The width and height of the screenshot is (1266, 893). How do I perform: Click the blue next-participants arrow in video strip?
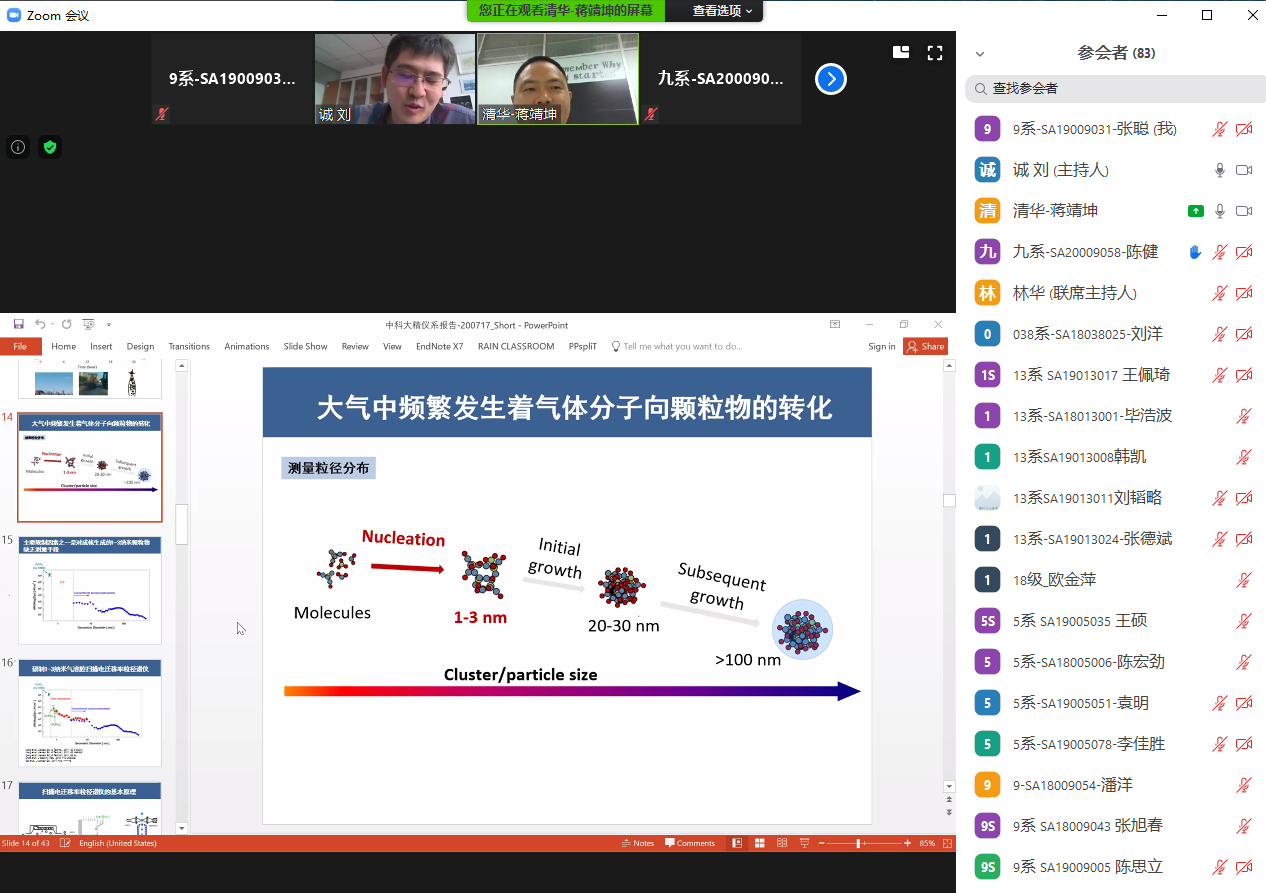point(831,79)
